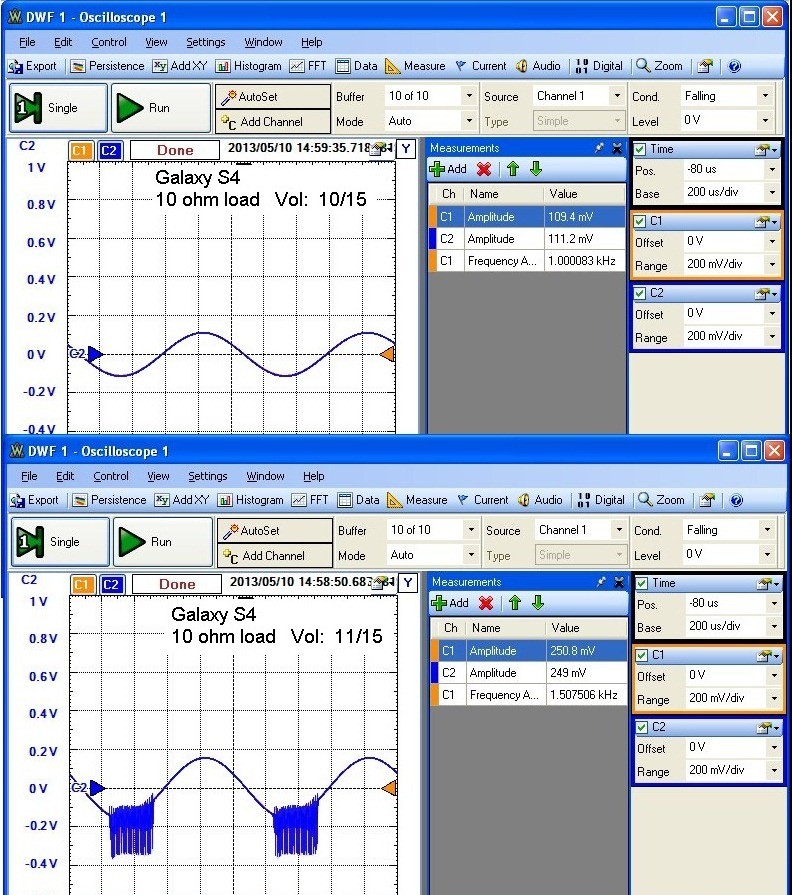This screenshot has height=895, width=792.
Task: Toggle blue C2 plot button in top window
Action: [x=109, y=151]
